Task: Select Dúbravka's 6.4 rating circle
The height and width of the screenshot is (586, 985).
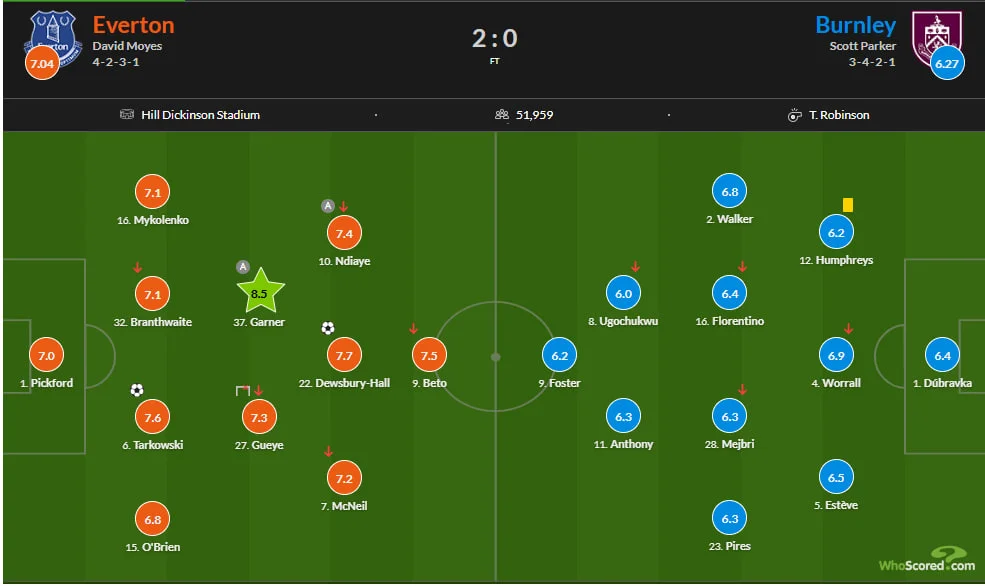Action: [943, 355]
